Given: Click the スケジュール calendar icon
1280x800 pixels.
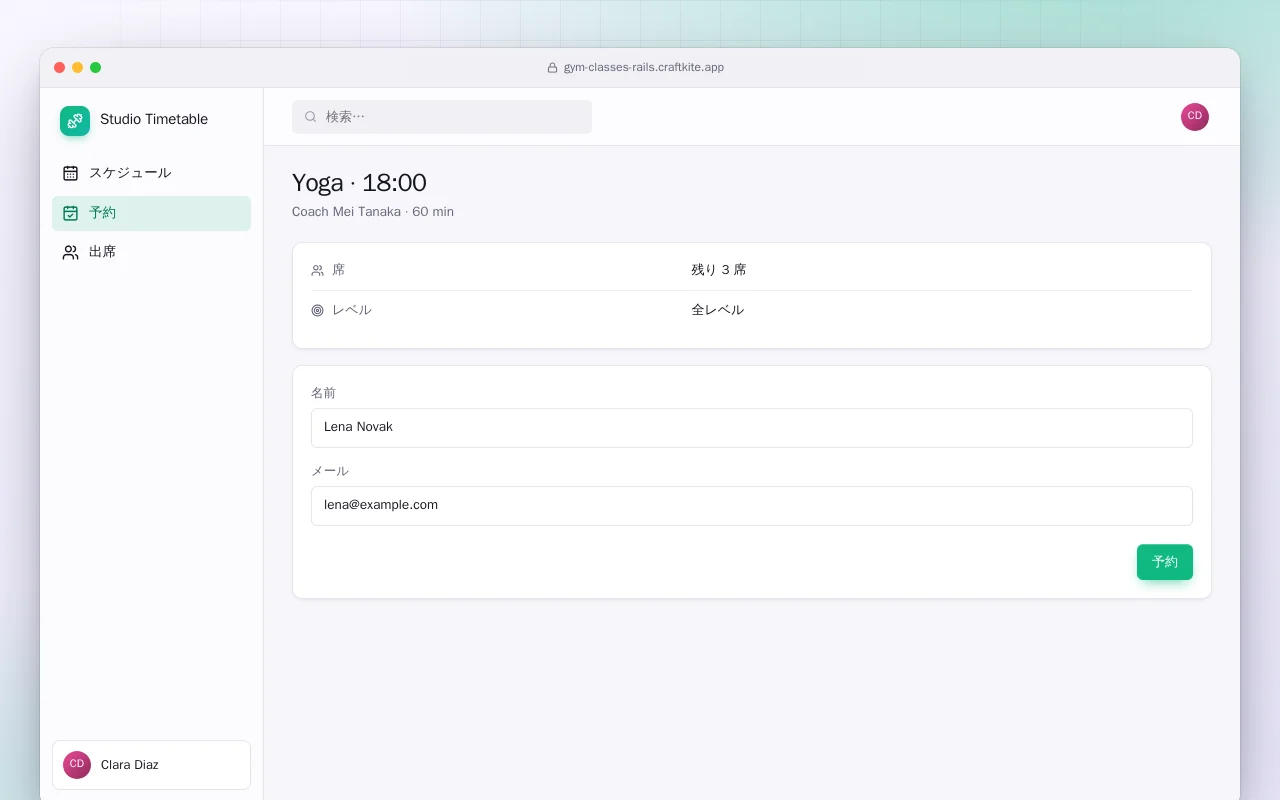Looking at the screenshot, I should 70,173.
